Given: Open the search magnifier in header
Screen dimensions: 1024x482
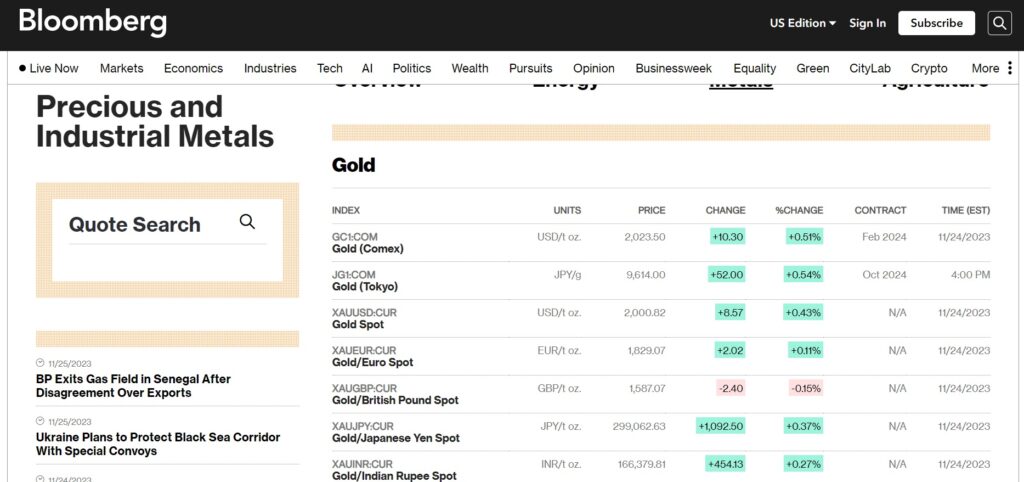Looking at the screenshot, I should (x=999, y=23).
